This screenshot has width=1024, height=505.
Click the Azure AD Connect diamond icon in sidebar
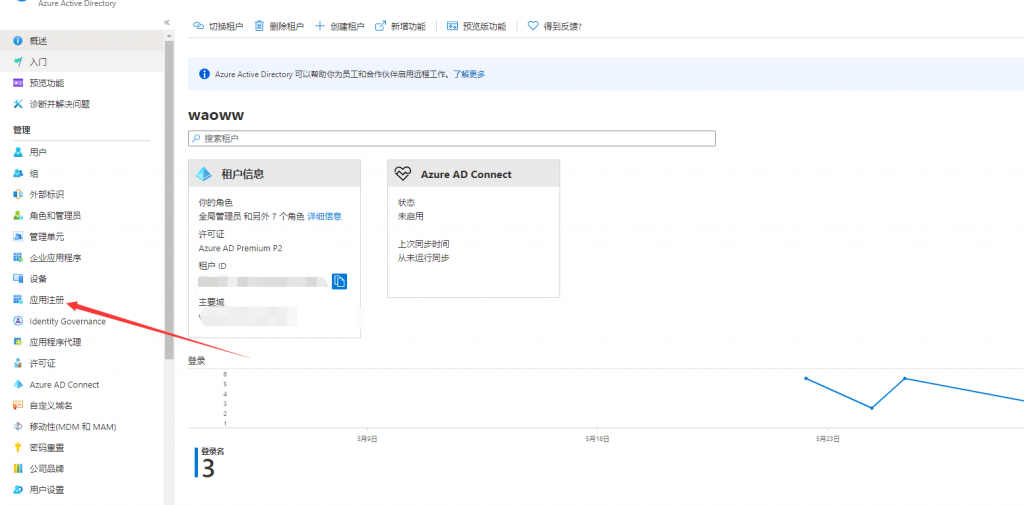pos(18,384)
